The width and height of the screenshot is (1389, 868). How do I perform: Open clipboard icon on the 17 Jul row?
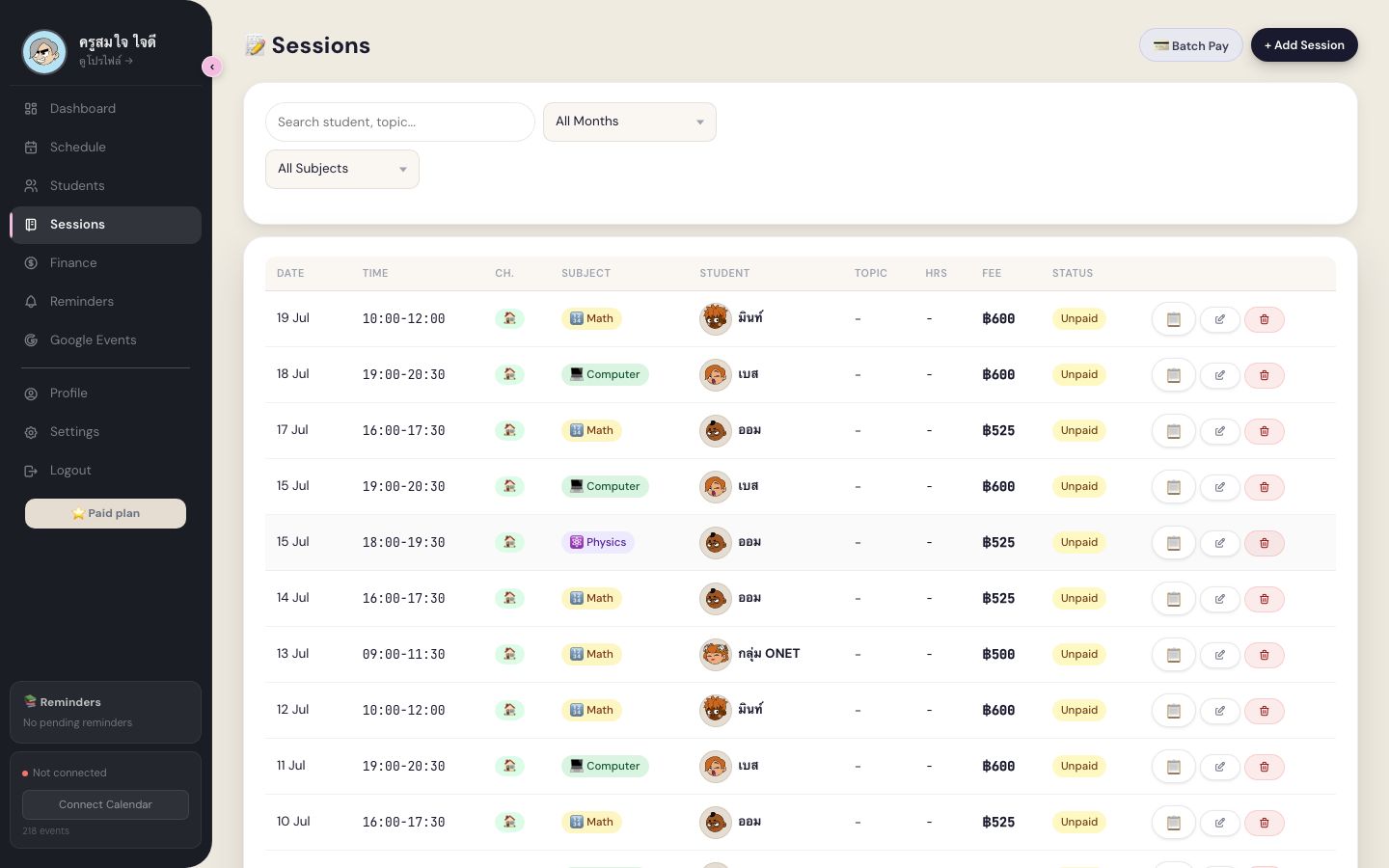tap(1173, 431)
